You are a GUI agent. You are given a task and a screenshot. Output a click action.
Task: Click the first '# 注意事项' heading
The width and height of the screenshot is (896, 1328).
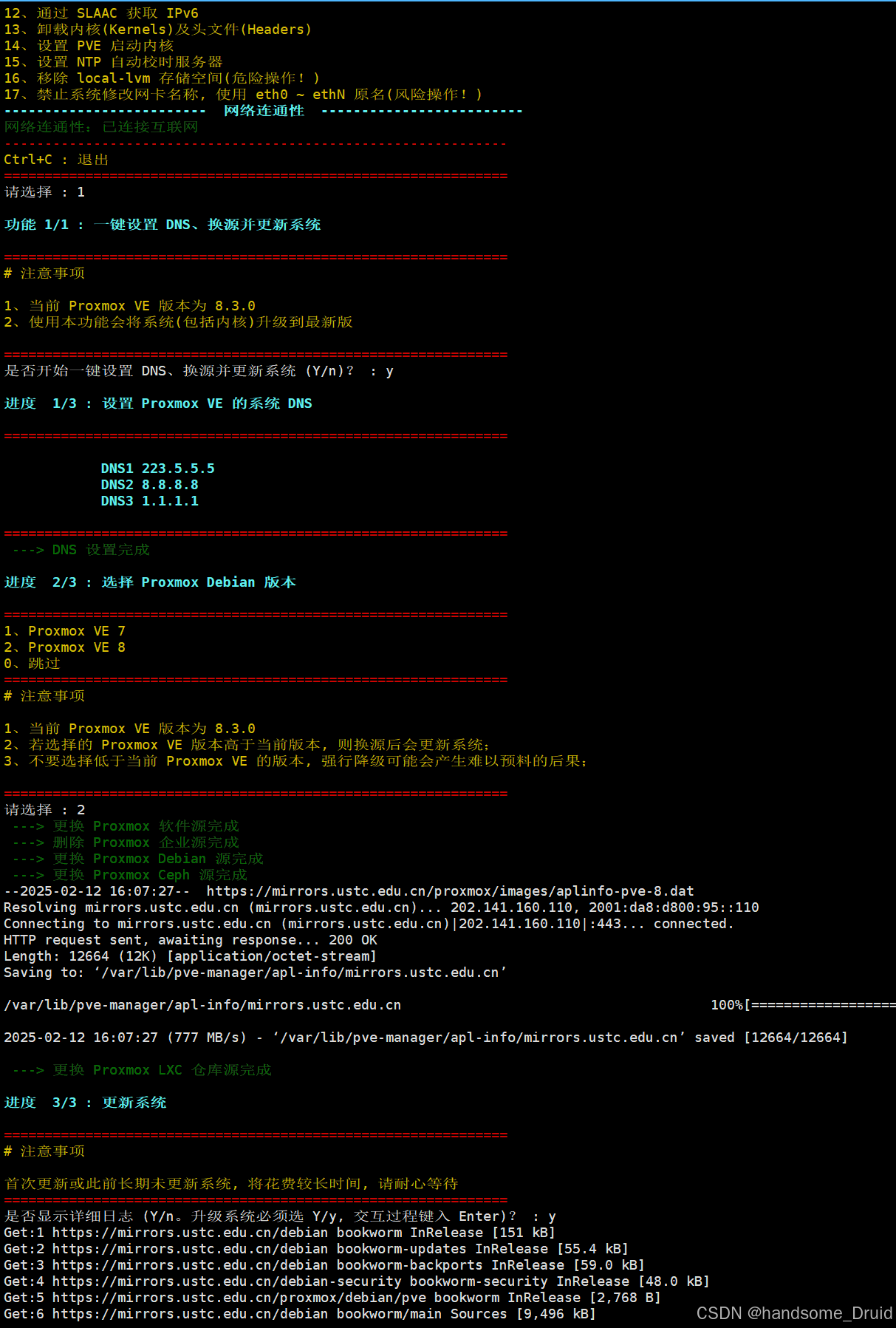[44, 273]
